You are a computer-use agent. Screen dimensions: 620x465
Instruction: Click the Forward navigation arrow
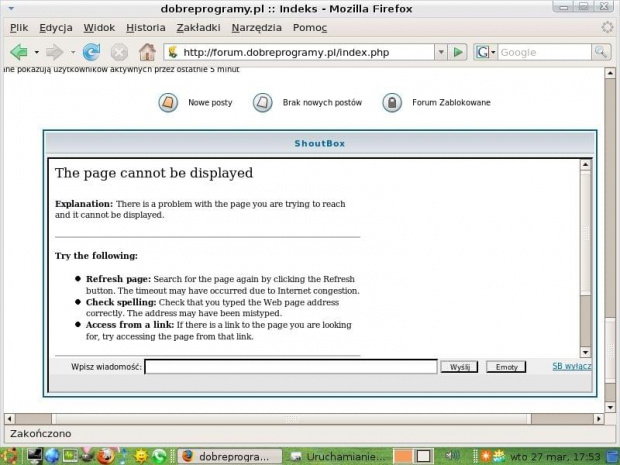(x=54, y=51)
